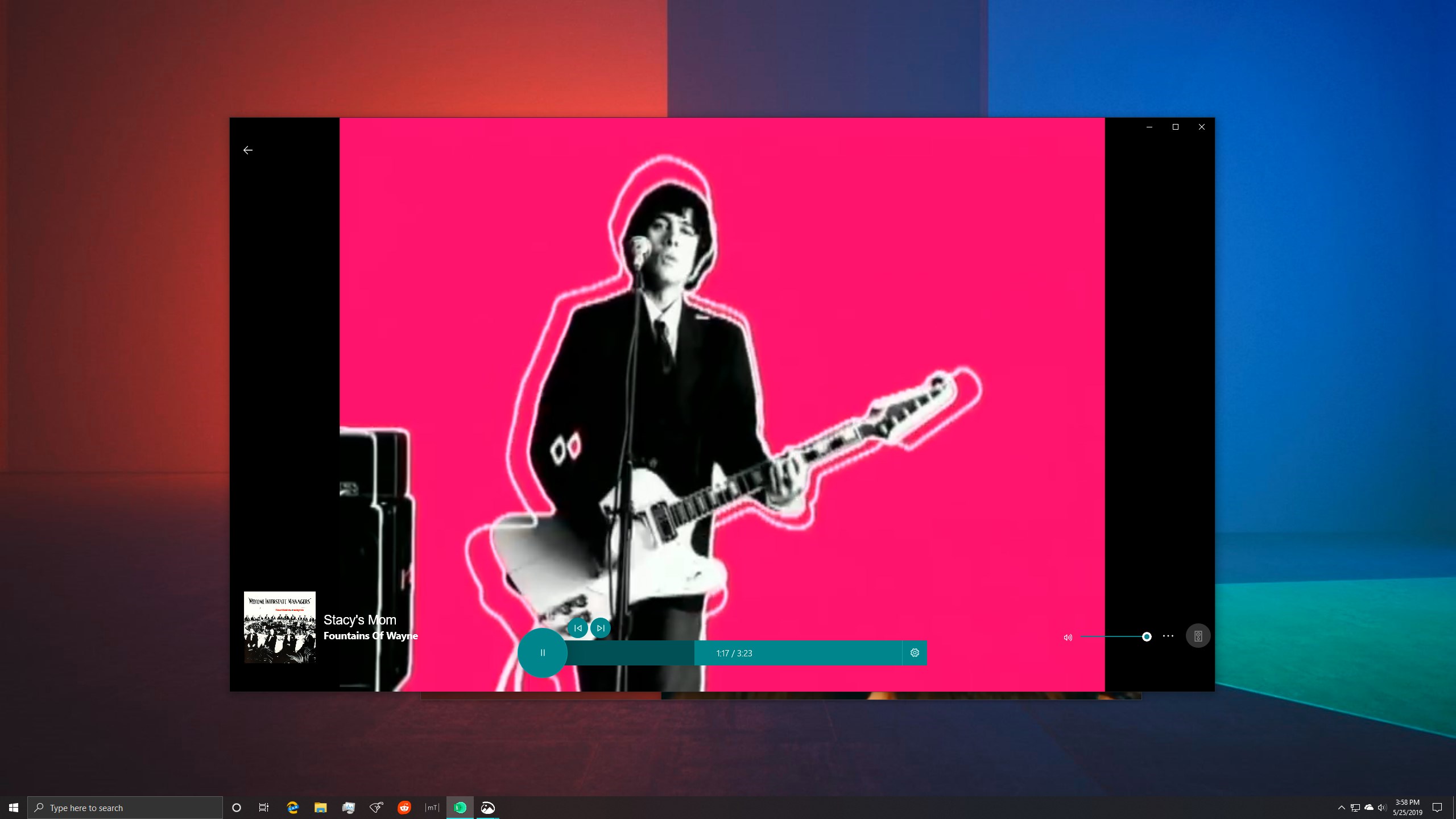The height and width of the screenshot is (819, 1456).
Task: Open File Explorer from the taskbar
Action: [x=320, y=808]
